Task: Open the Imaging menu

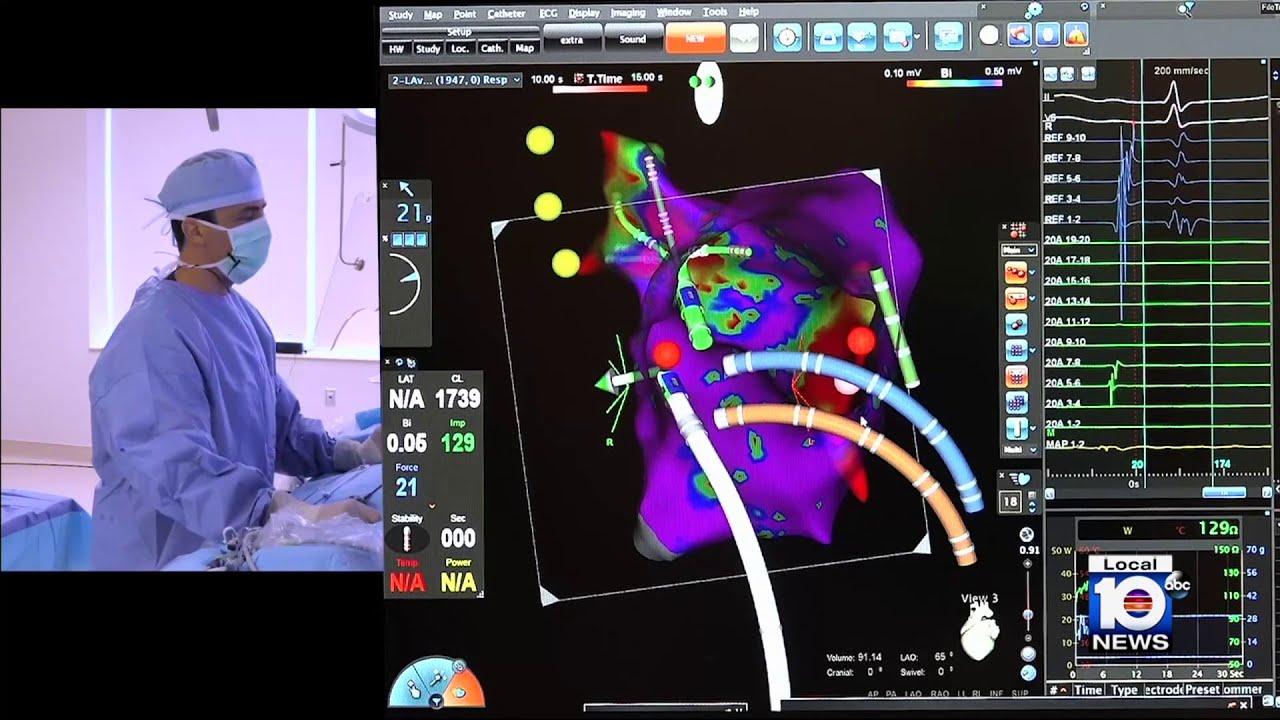Action: pos(628,14)
